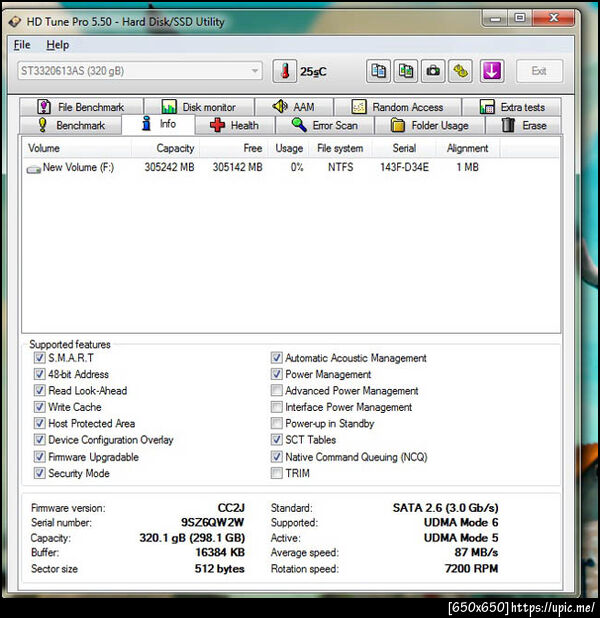Open the AAM tab
The height and width of the screenshot is (618, 600).
(x=294, y=107)
